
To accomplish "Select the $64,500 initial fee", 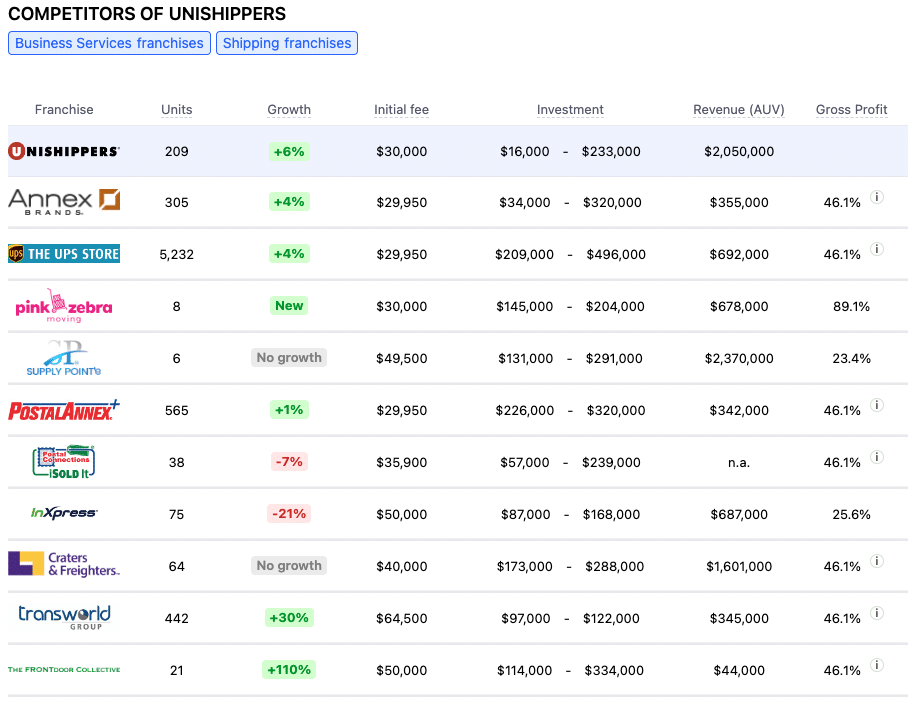I will [x=402, y=618].
